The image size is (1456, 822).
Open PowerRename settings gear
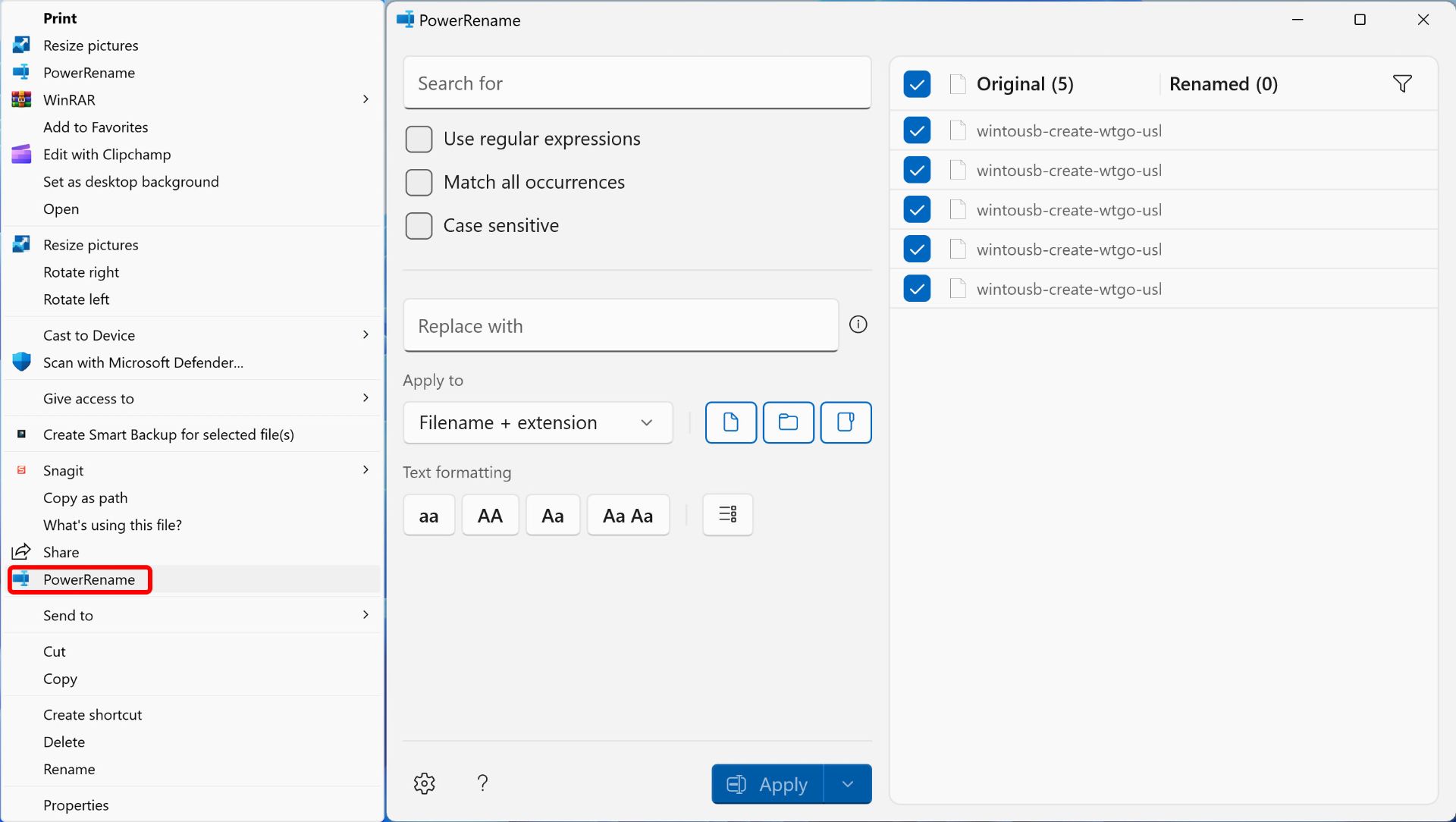click(x=424, y=783)
